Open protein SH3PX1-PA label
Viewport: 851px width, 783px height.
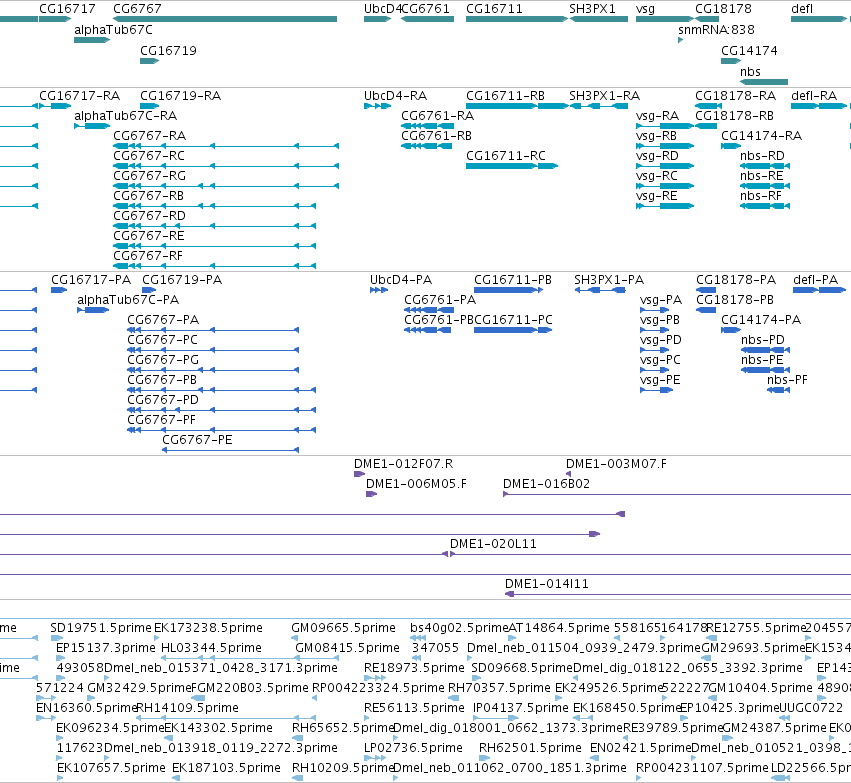609,280
